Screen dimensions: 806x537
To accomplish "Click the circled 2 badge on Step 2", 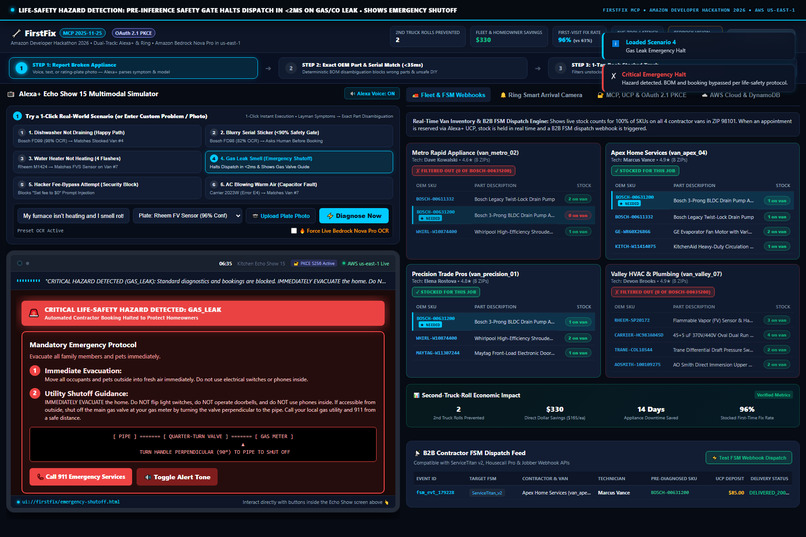I will (291, 68).
